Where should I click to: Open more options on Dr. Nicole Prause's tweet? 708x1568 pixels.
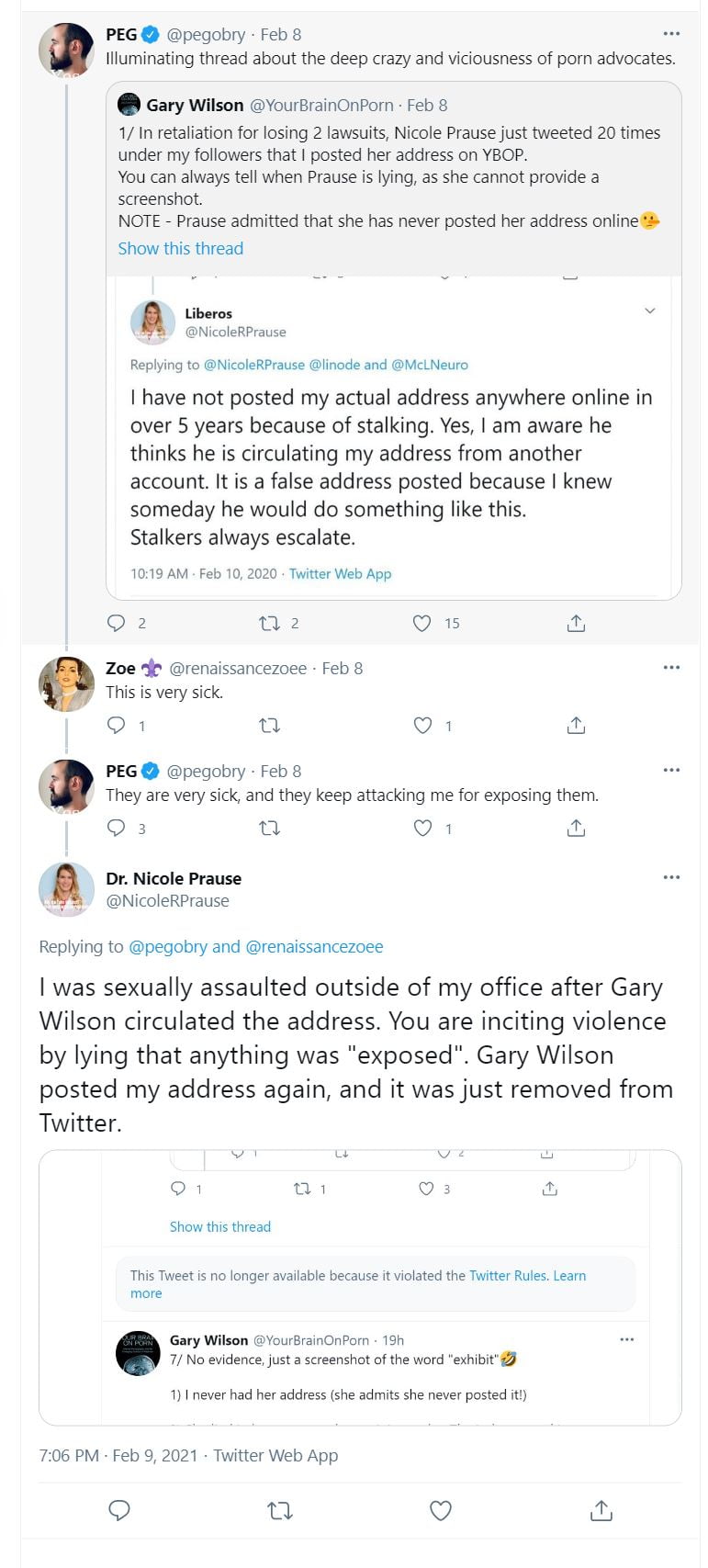click(671, 877)
